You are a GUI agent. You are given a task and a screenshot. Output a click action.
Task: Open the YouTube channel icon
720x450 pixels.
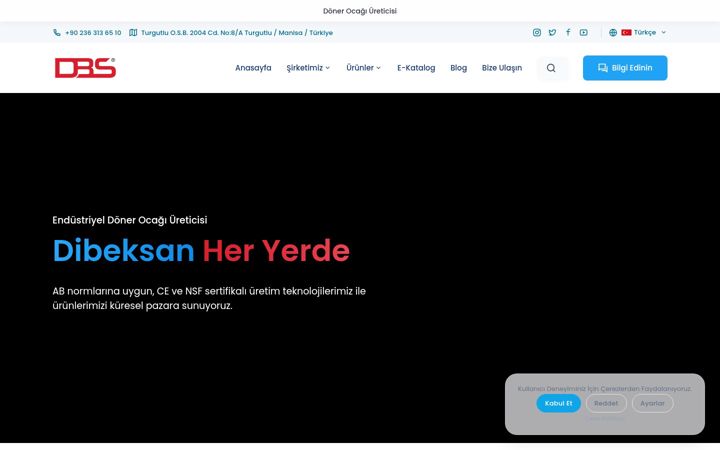coord(583,33)
